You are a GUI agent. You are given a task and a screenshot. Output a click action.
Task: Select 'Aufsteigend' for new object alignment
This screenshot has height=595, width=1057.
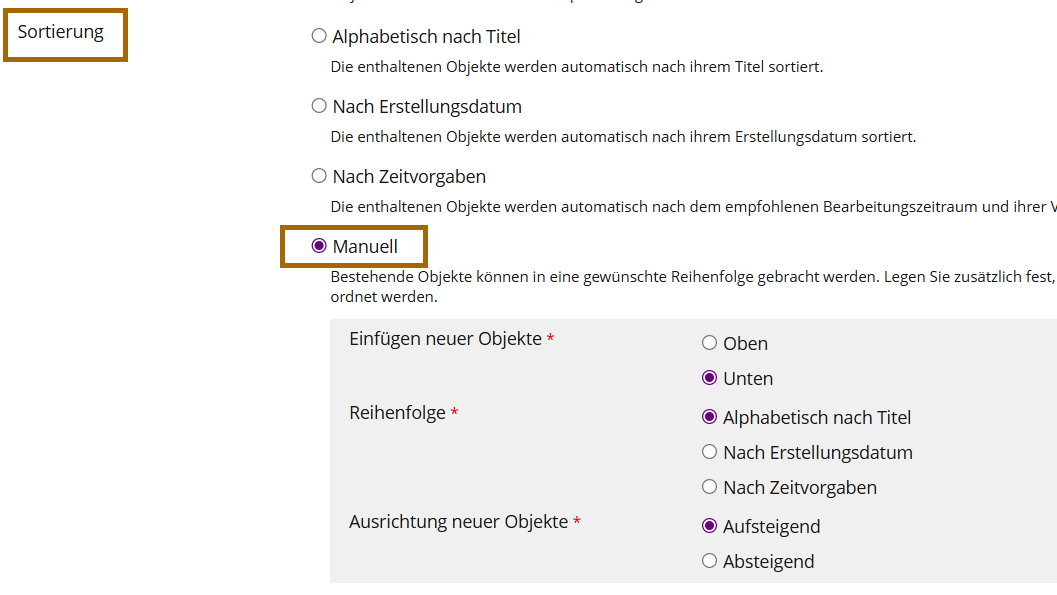(x=710, y=526)
